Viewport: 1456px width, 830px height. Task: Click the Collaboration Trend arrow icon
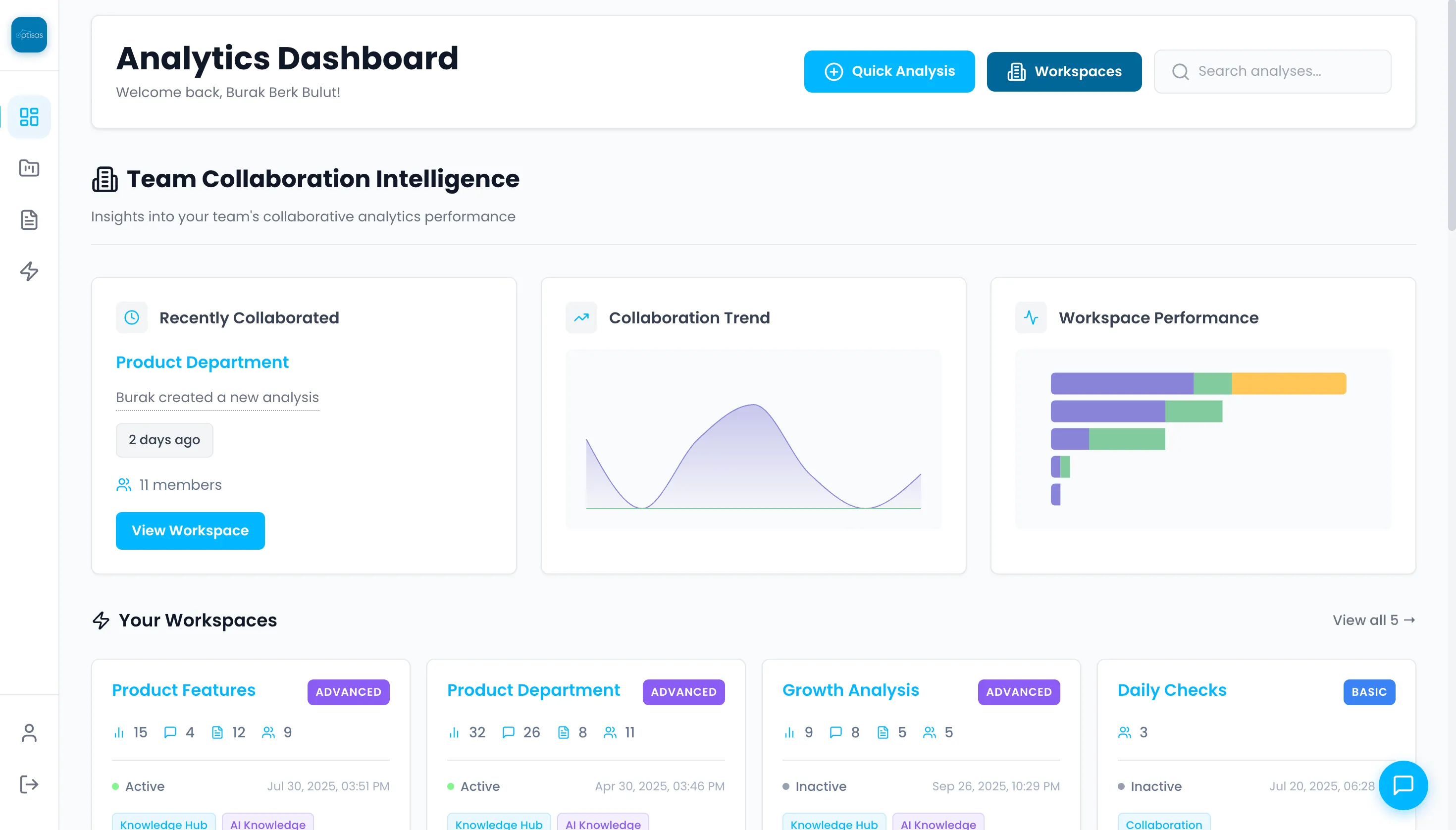tap(581, 317)
